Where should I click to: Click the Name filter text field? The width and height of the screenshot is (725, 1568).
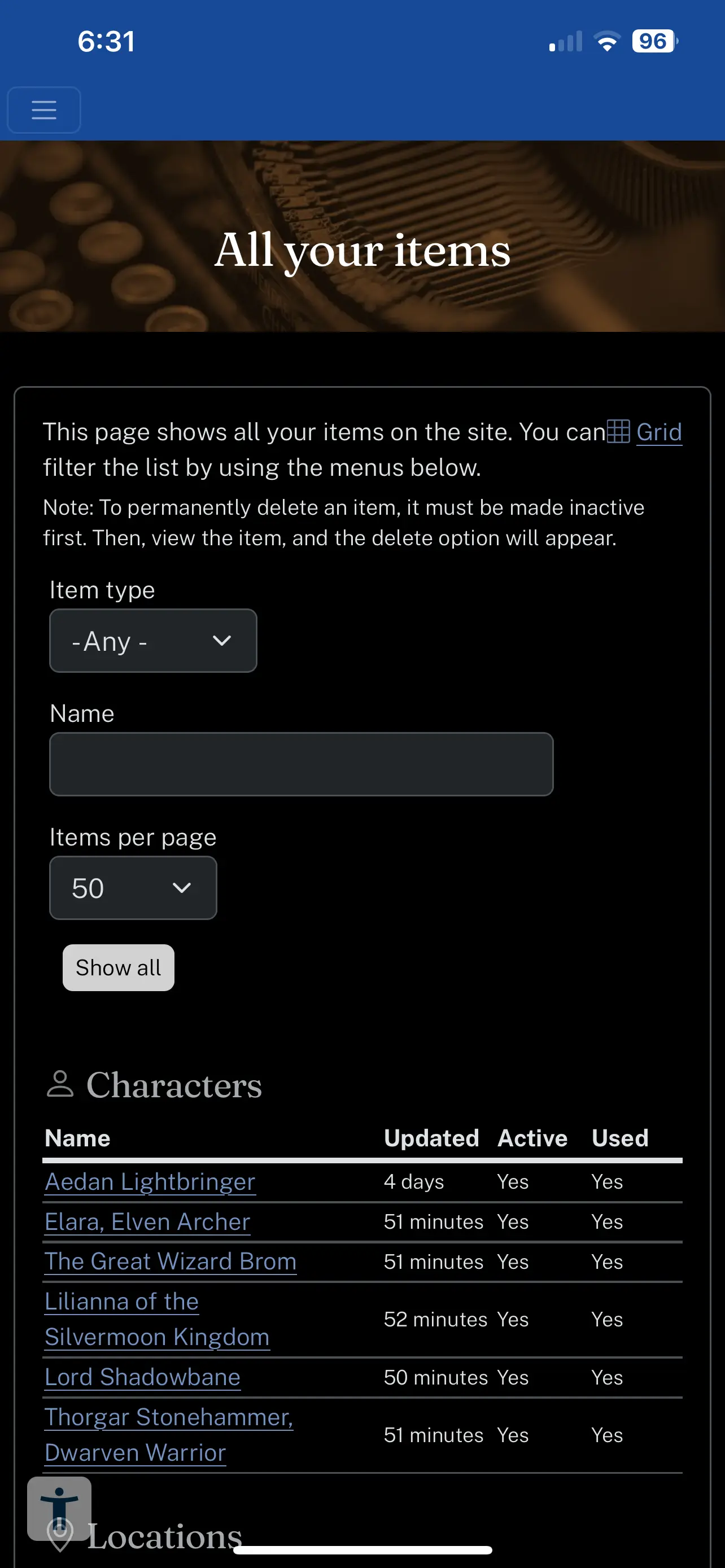[302, 764]
